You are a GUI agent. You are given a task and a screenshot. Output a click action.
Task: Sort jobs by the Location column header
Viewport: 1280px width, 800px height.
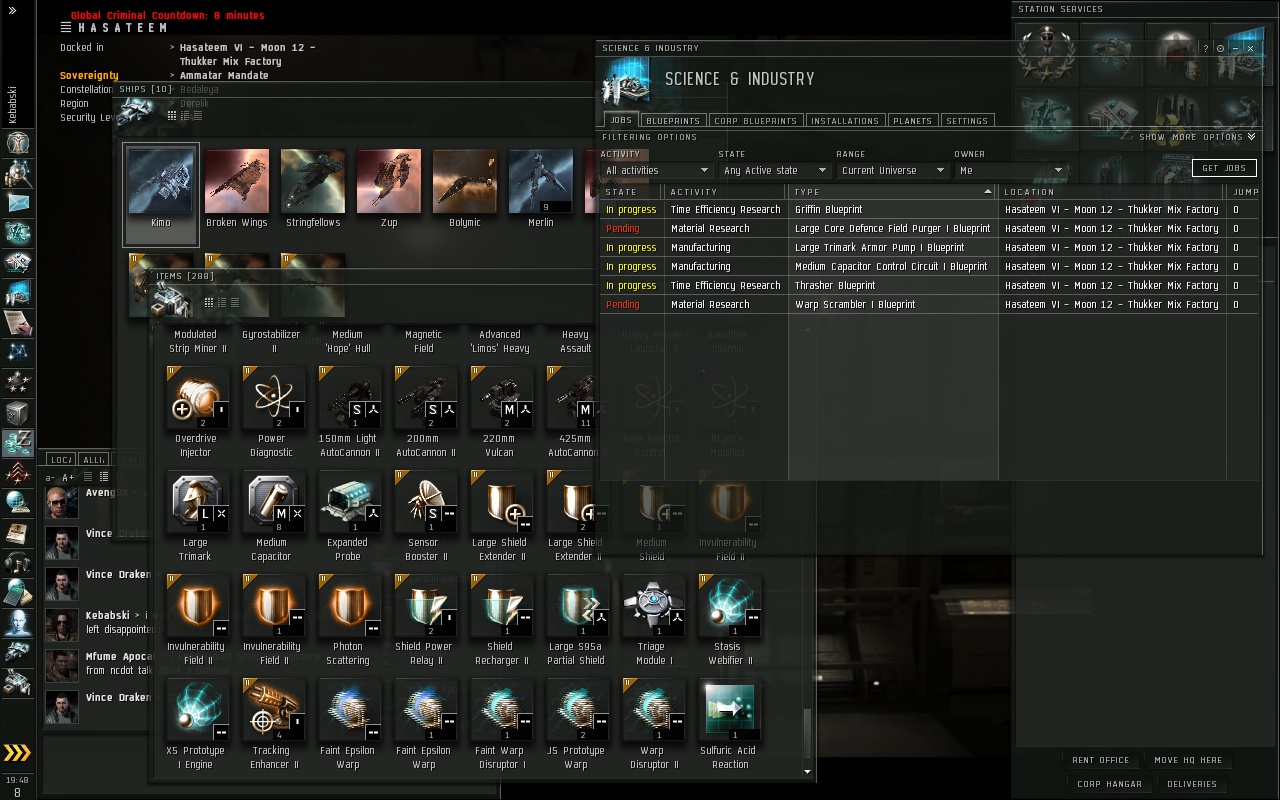coord(1113,191)
